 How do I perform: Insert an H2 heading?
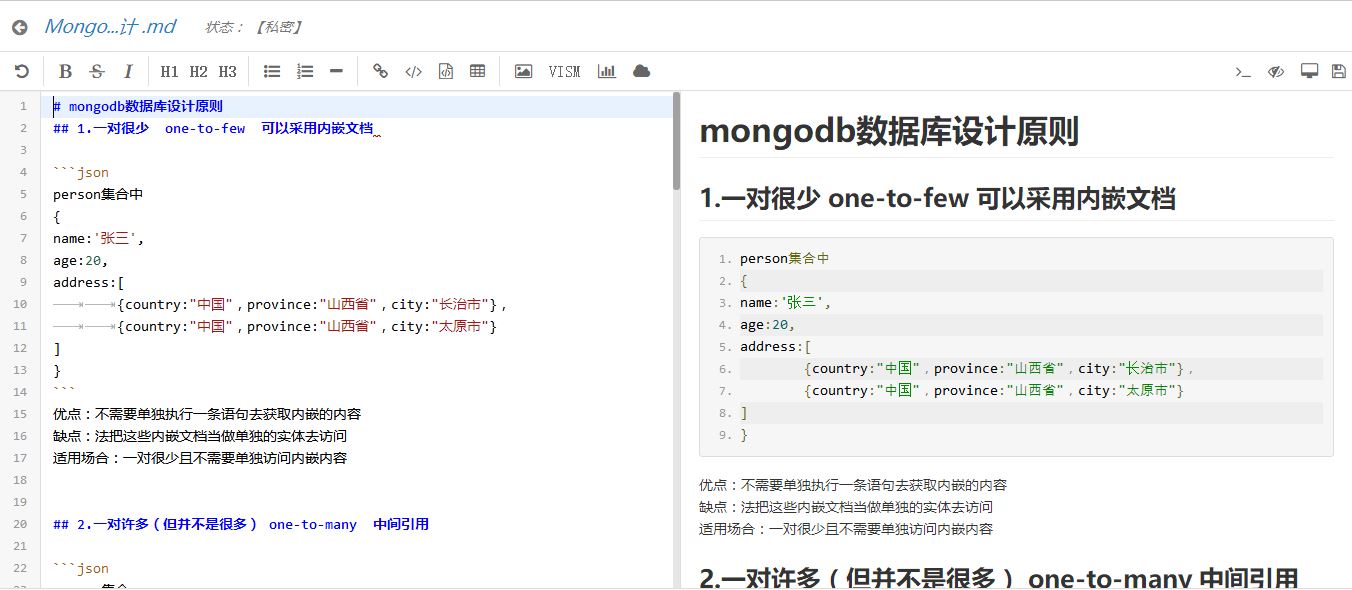[x=198, y=71]
